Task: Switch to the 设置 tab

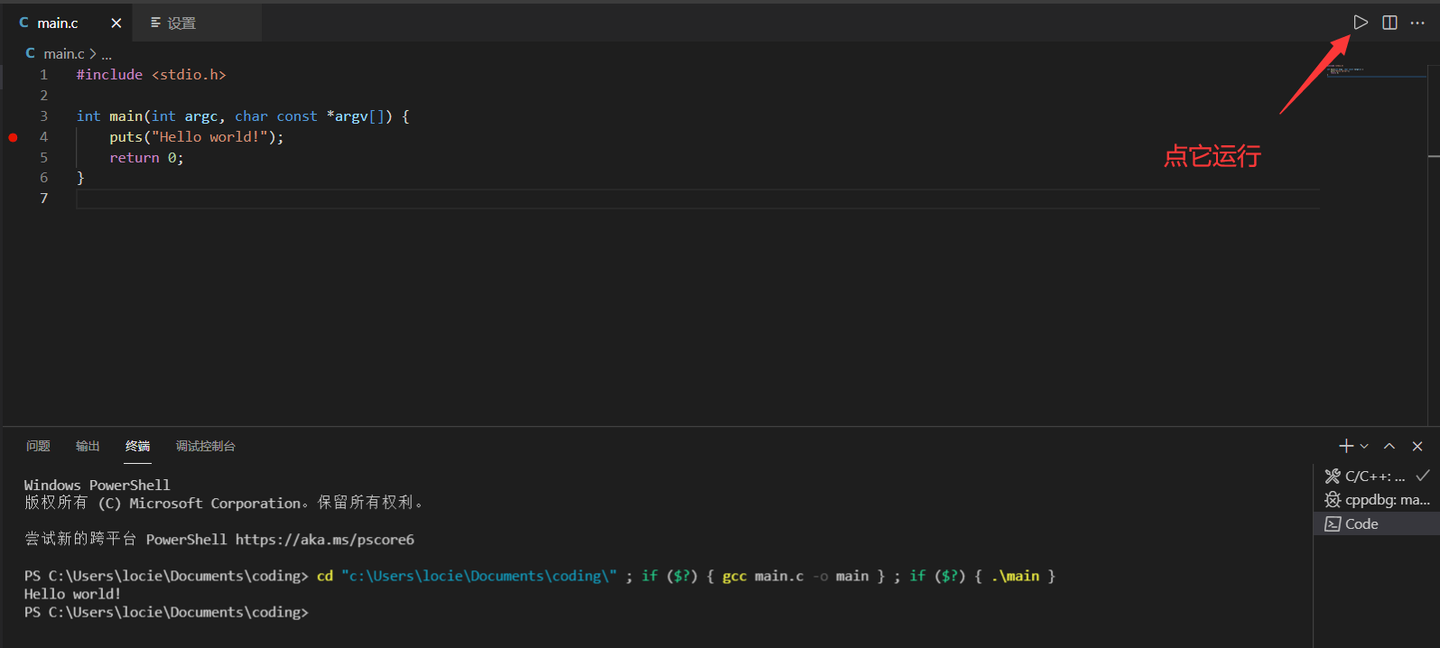Action: tap(181, 21)
